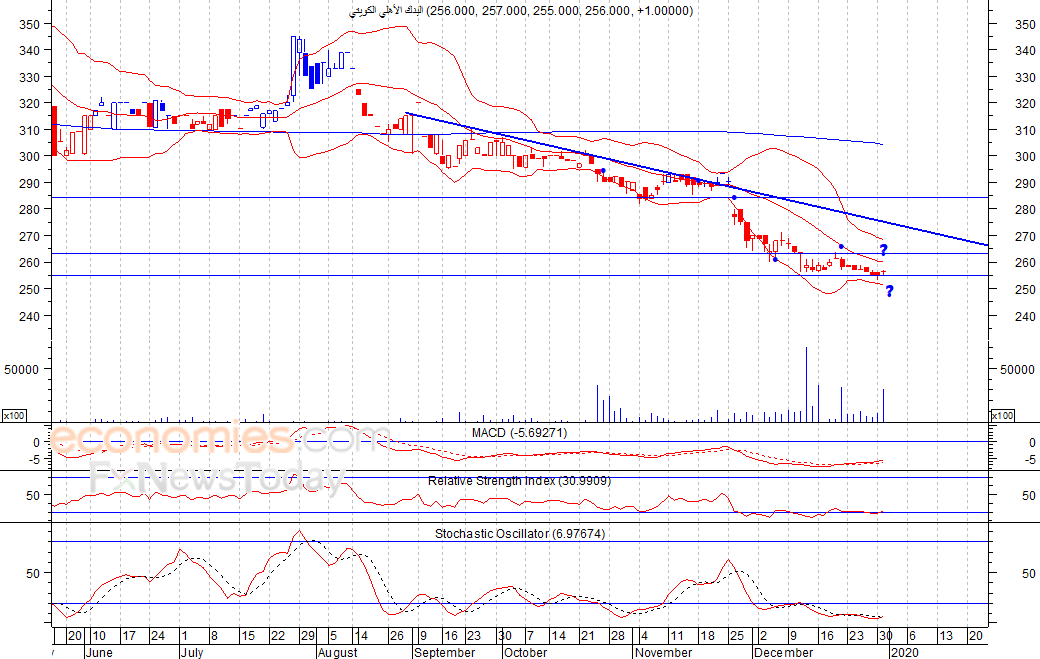
Task: Click the upper blue question mark near 263
Action: point(884,251)
